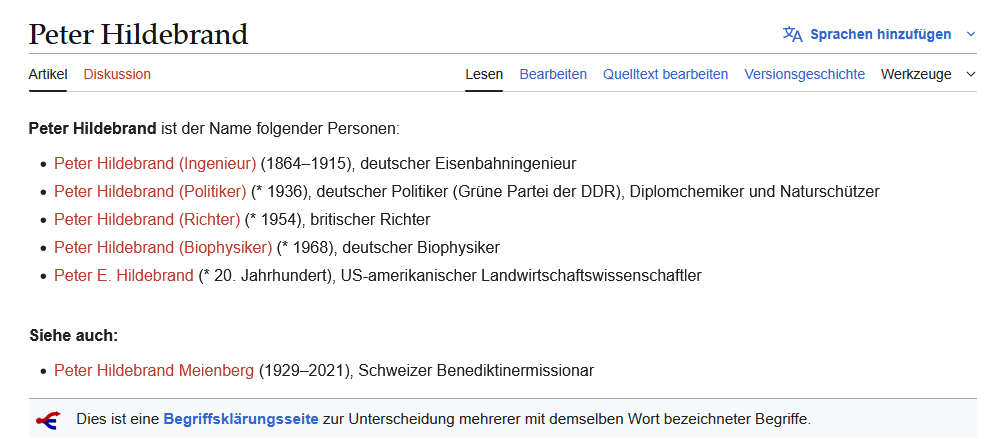Image resolution: width=993 pixels, height=439 pixels.
Task: Click the text 'Diplomchemiker und Naturschützer'
Action: (756, 191)
